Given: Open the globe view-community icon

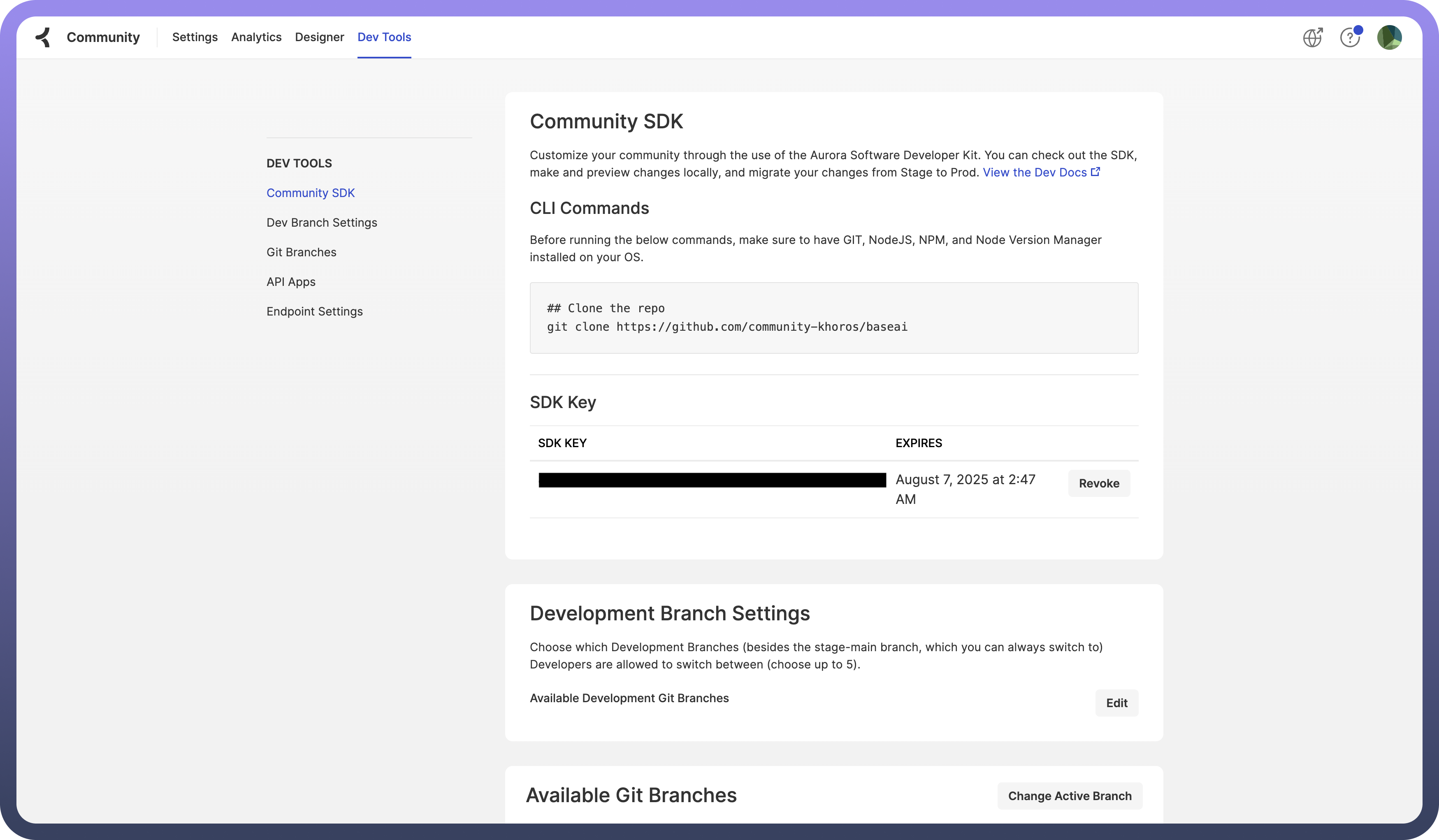Looking at the screenshot, I should 1312,38.
